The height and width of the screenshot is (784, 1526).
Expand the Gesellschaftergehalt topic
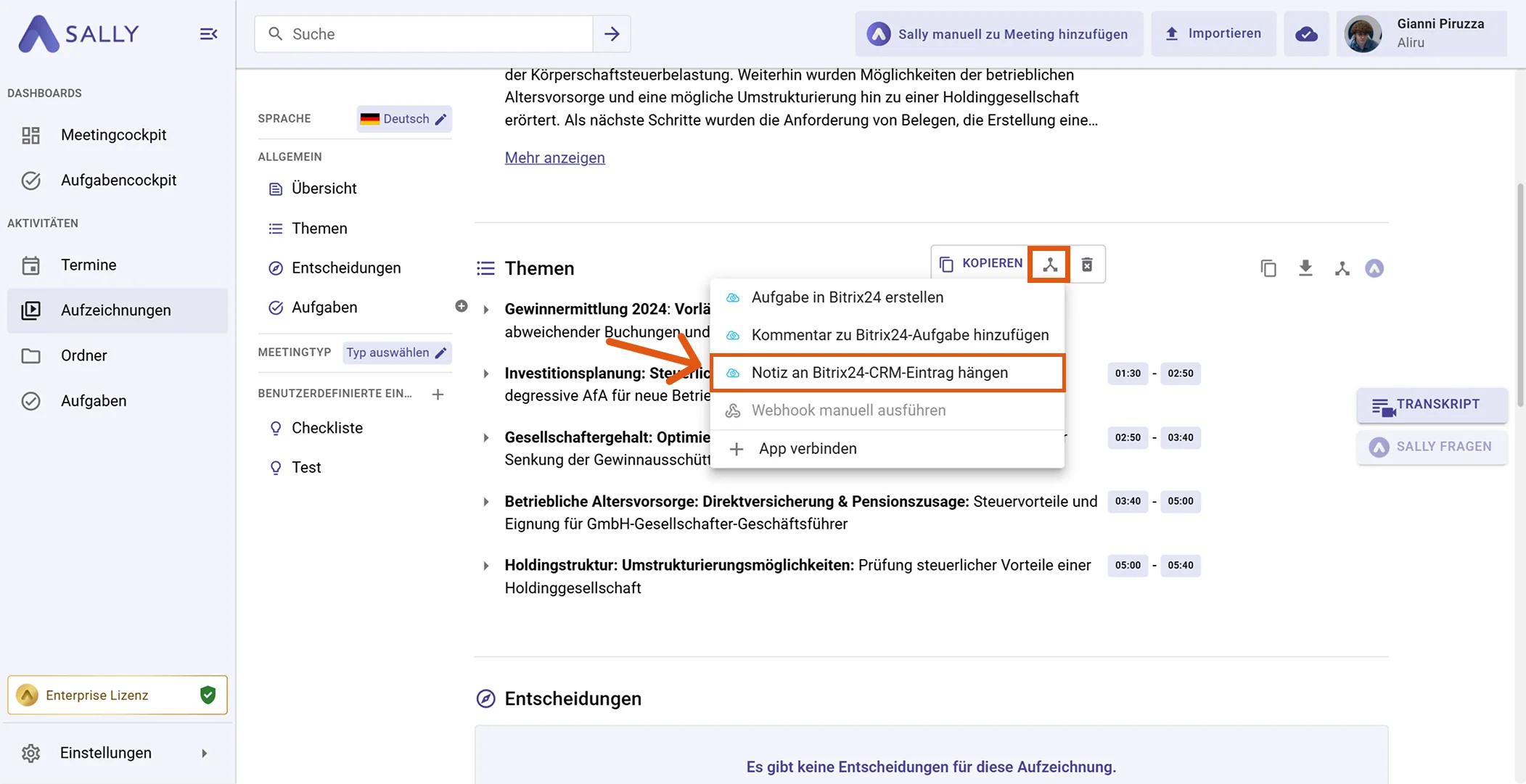click(486, 437)
